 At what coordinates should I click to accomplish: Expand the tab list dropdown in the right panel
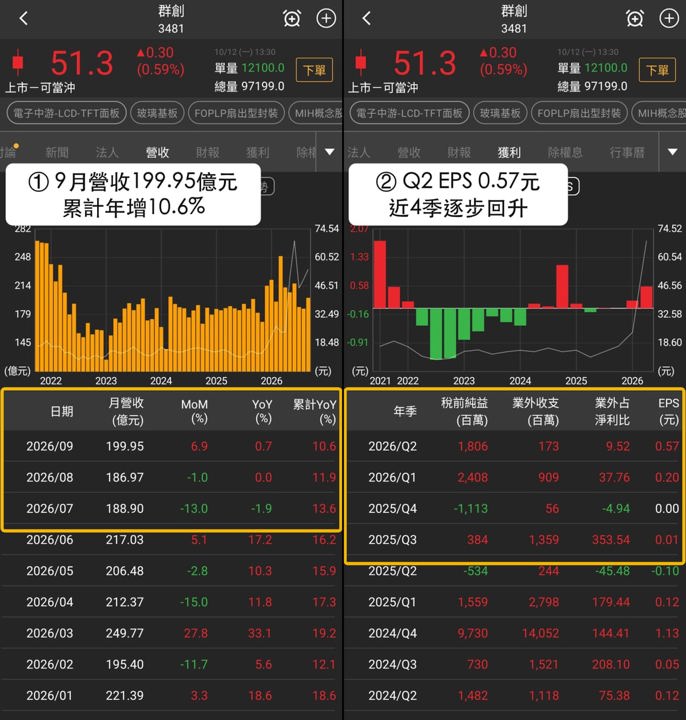672,152
